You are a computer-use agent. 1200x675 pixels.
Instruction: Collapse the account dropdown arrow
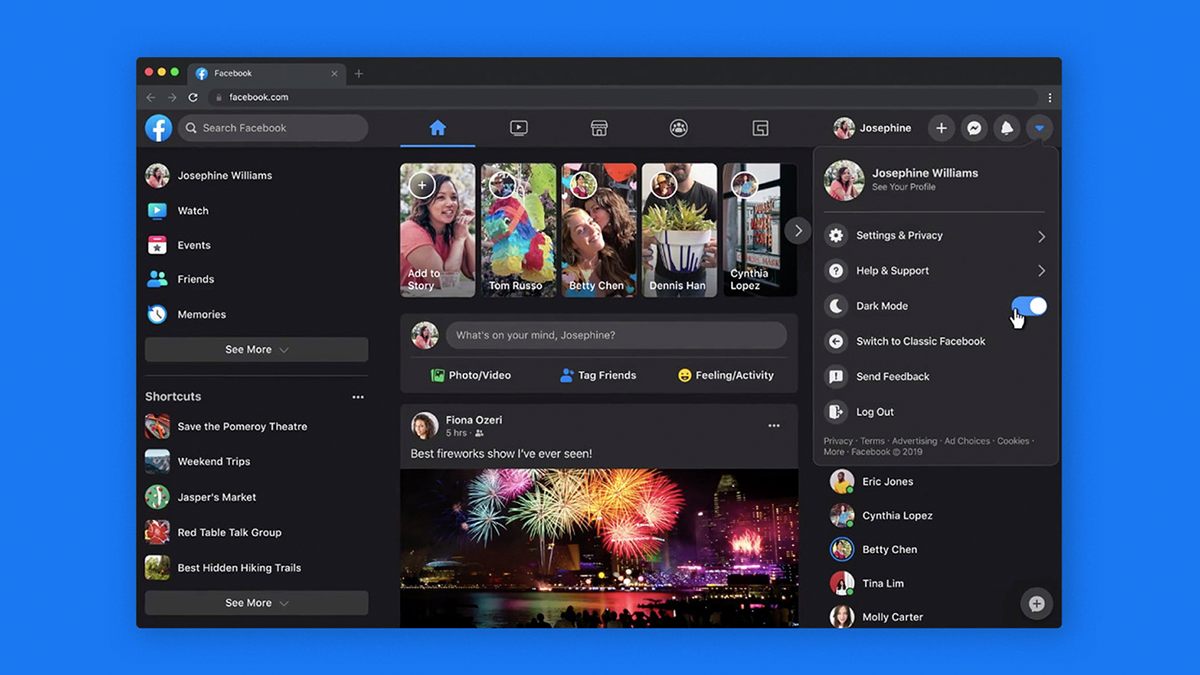pos(1040,128)
